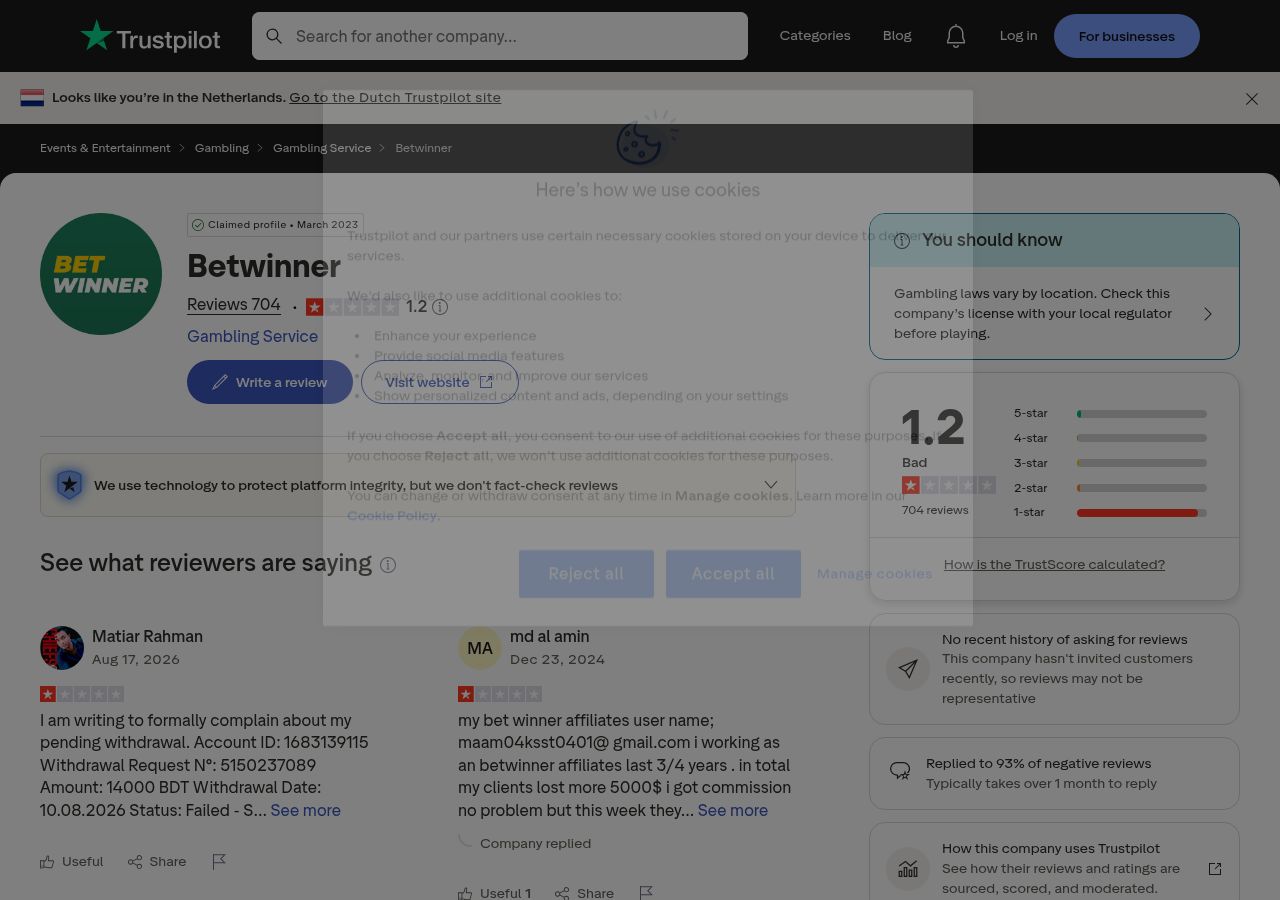Click the Betwinner company logo

click(x=101, y=274)
